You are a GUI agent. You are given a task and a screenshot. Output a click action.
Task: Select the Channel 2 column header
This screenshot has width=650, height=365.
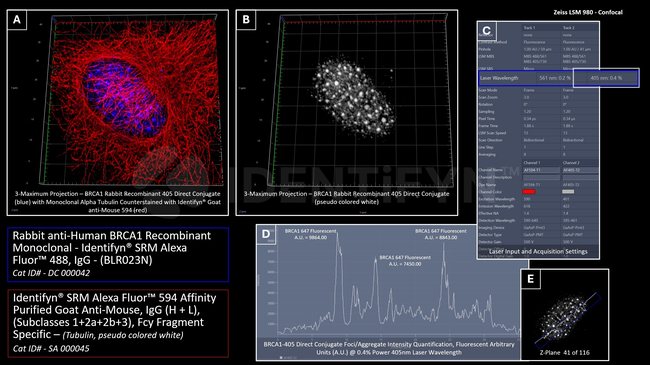571,163
